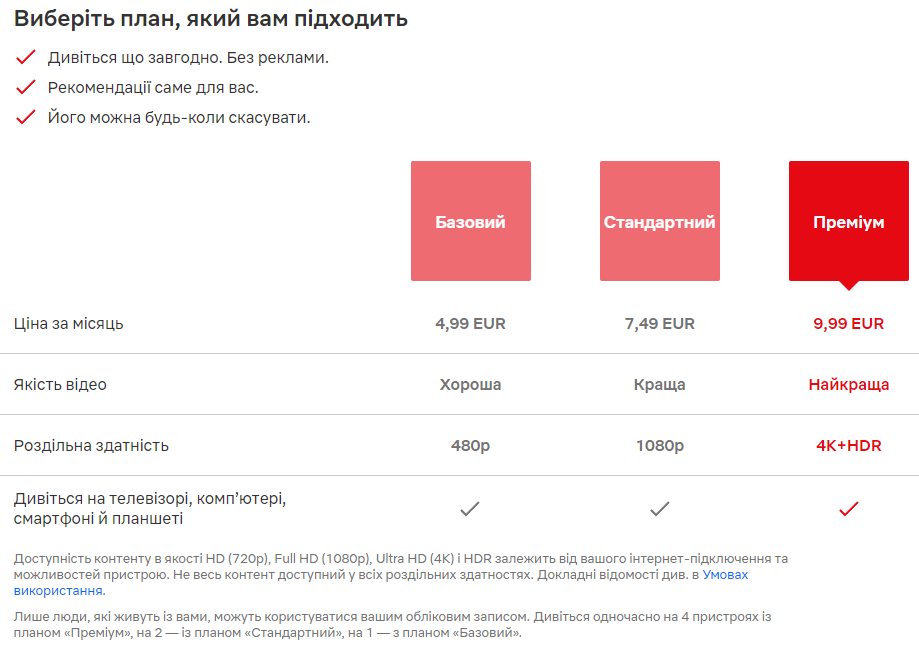
Task: Click the 'Найкраща' video quality value
Action: pyautogui.click(x=849, y=384)
